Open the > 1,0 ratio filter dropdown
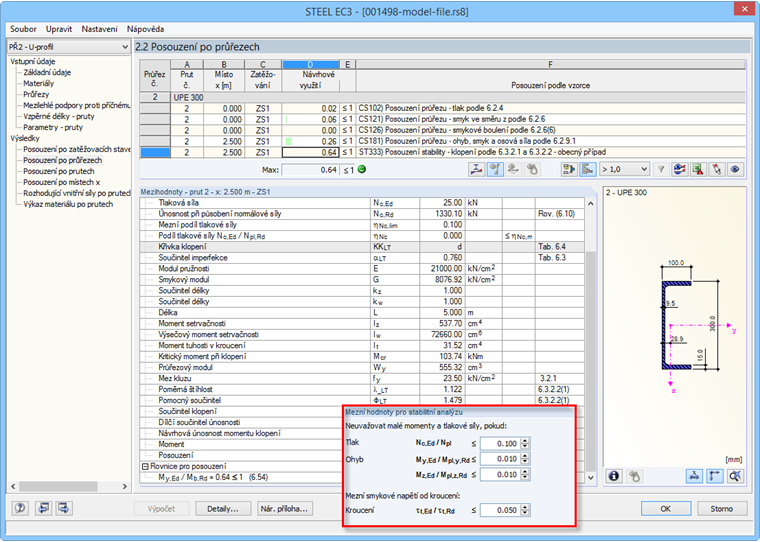 tap(624, 169)
